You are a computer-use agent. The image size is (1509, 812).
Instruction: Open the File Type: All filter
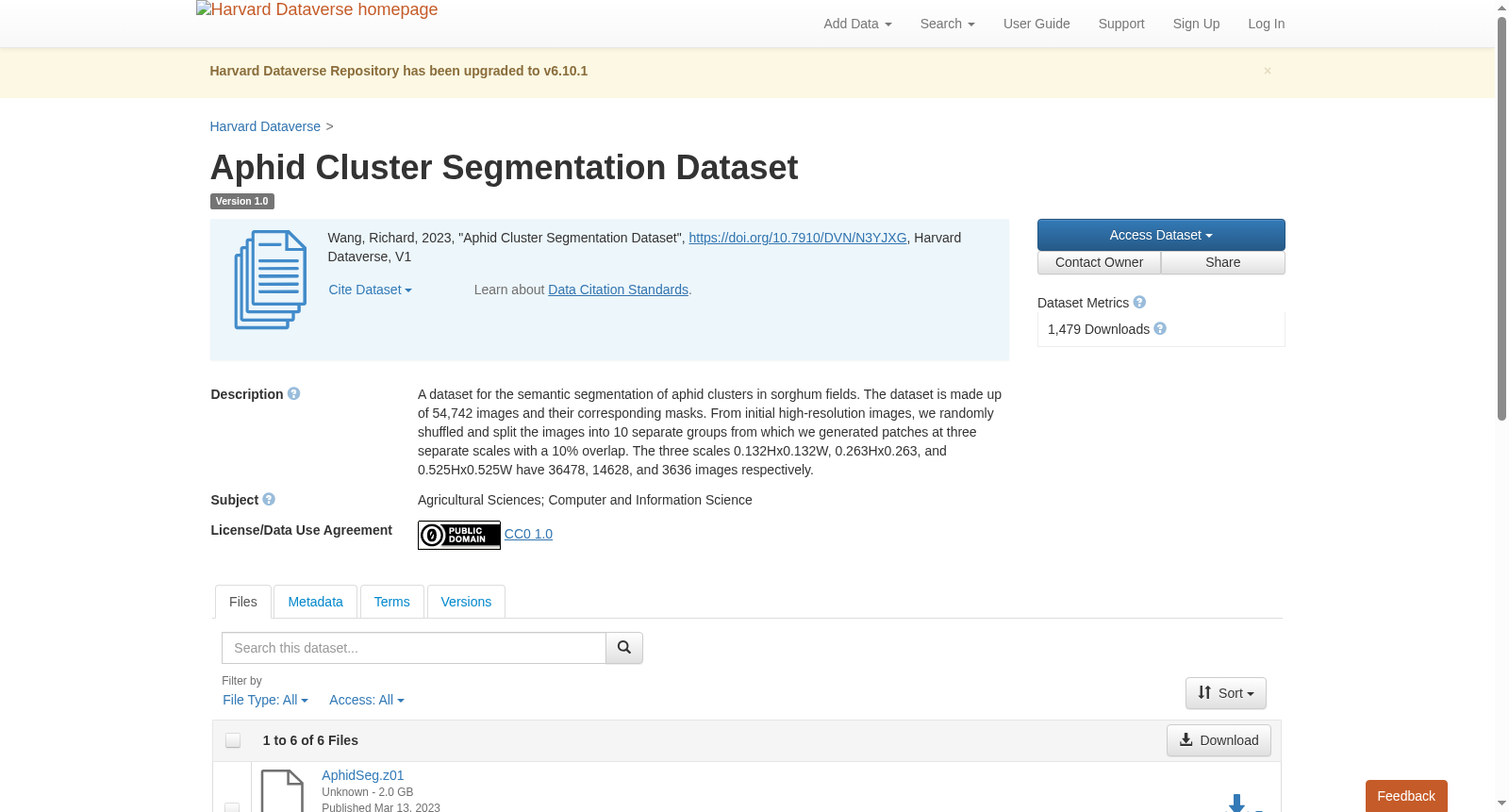265,700
